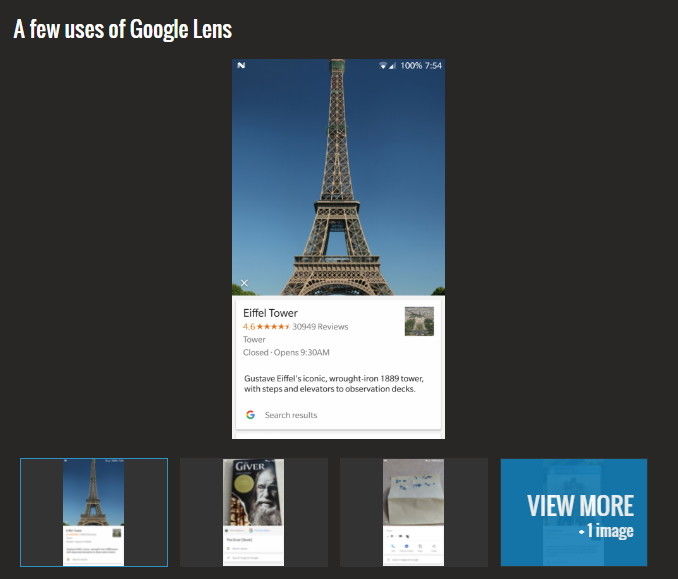
Task: Click the main Eiffel Tower photo
Action: pyautogui.click(x=338, y=177)
